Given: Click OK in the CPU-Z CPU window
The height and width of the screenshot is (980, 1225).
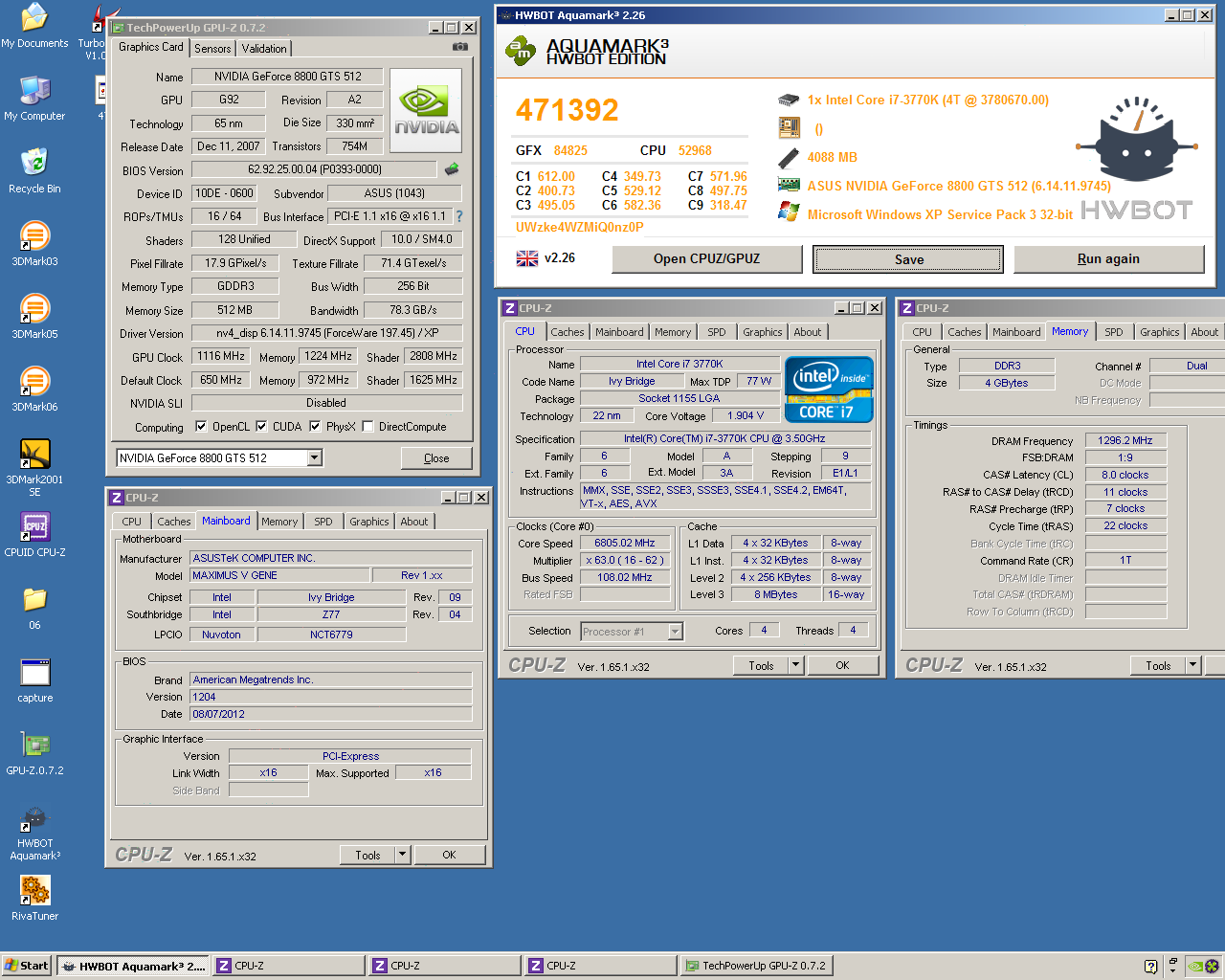Looking at the screenshot, I should coord(842,665).
